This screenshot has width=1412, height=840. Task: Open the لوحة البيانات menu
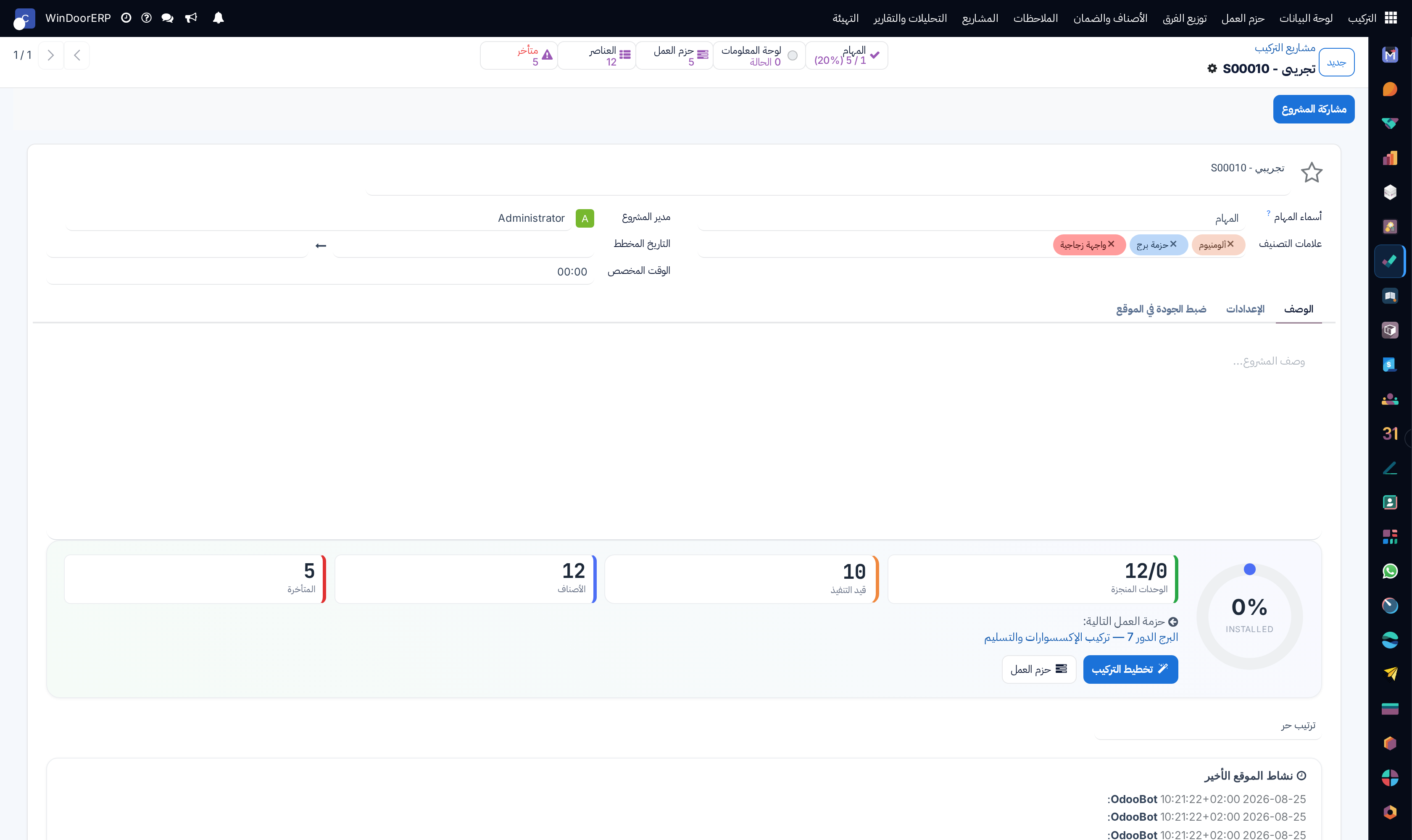[1306, 18]
